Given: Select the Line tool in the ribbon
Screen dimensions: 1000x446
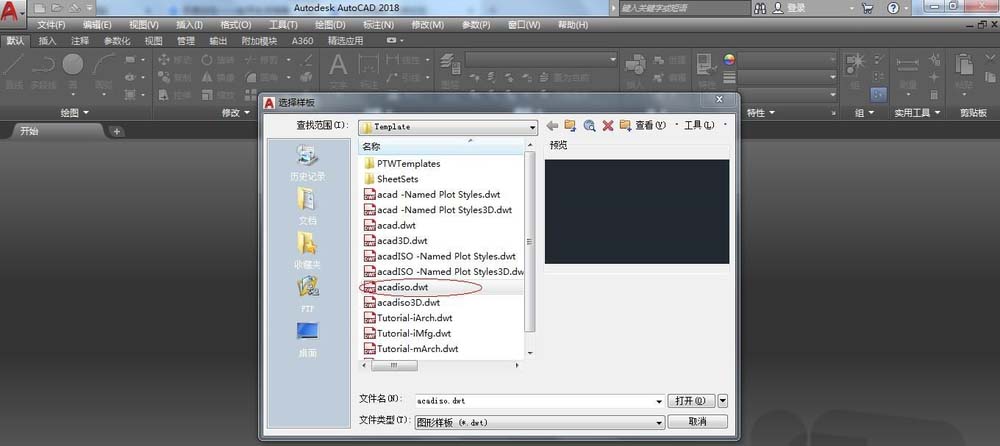Looking at the screenshot, I should pos(13,72).
